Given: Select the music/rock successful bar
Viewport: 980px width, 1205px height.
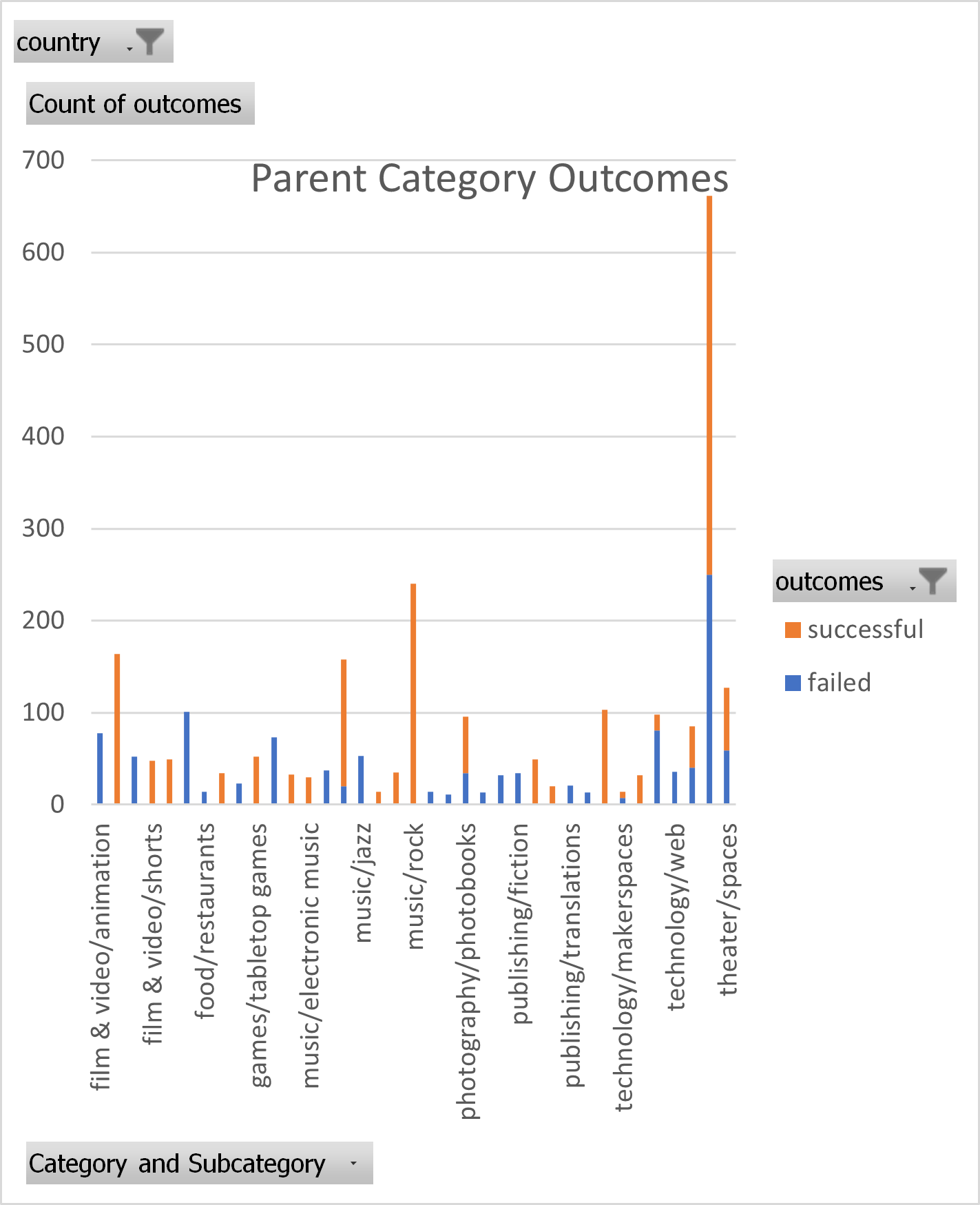Looking at the screenshot, I should point(413,689).
